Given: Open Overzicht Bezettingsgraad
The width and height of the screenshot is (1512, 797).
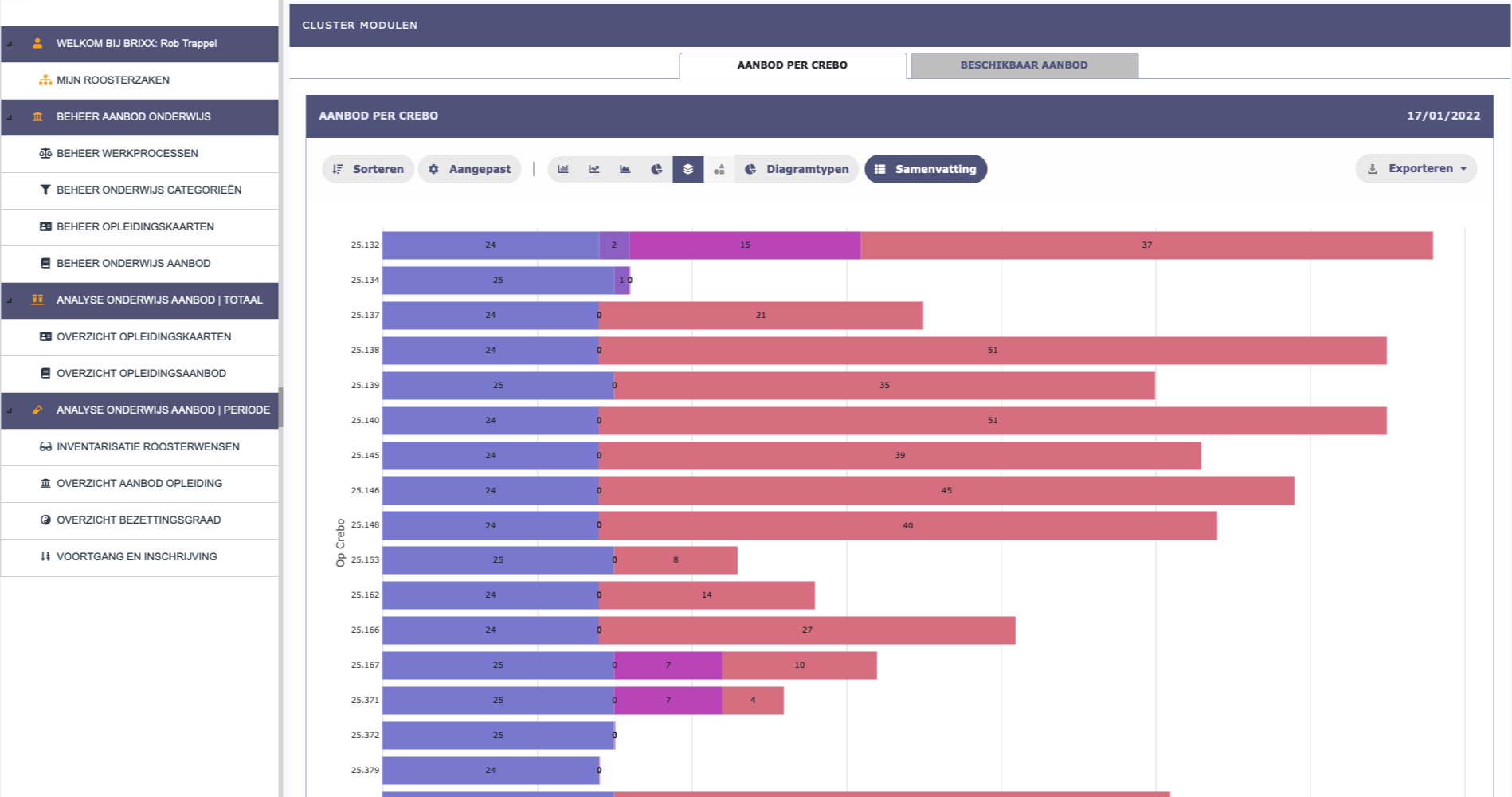Looking at the screenshot, I should 140,520.
